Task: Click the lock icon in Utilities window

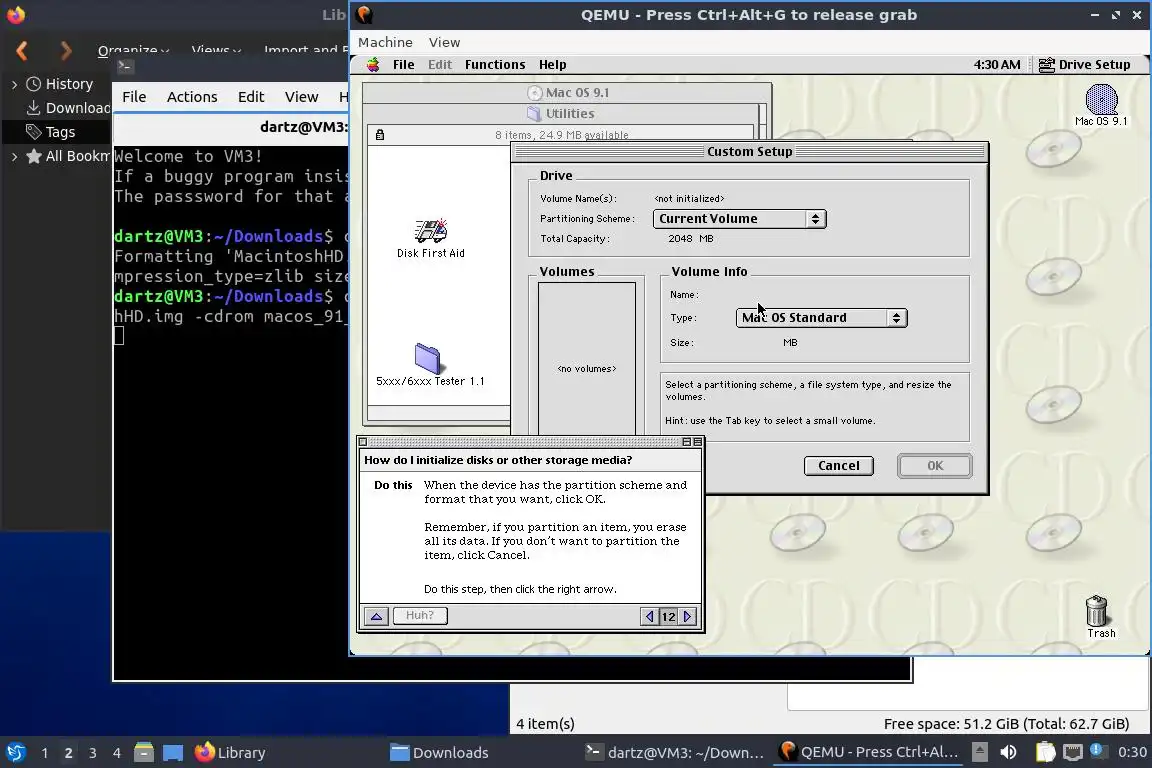Action: pos(380,134)
